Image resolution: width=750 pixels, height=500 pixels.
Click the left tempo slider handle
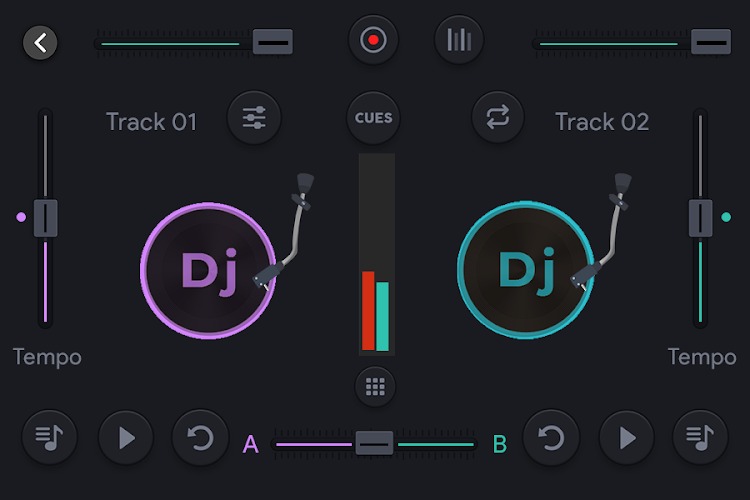(x=45, y=218)
